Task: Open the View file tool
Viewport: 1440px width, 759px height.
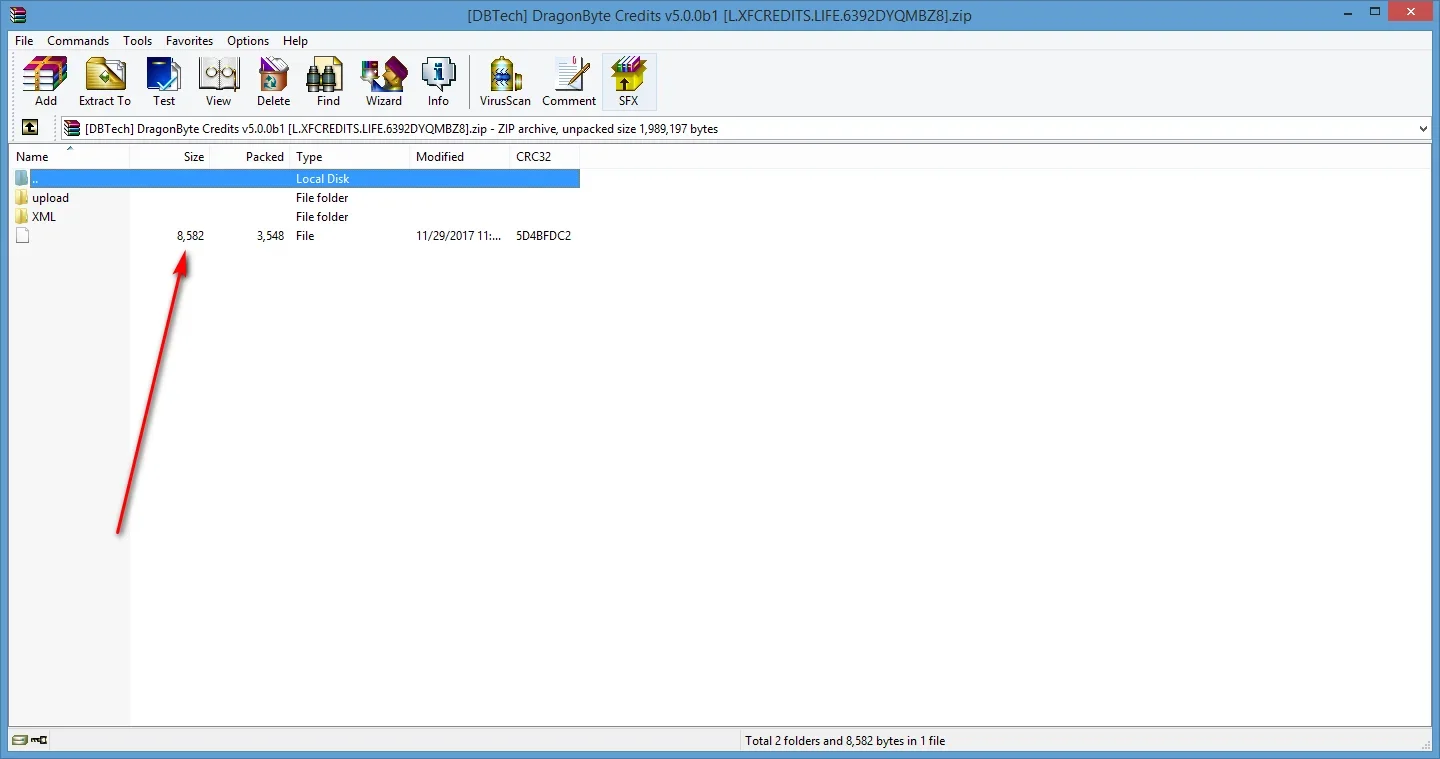Action: (x=218, y=81)
